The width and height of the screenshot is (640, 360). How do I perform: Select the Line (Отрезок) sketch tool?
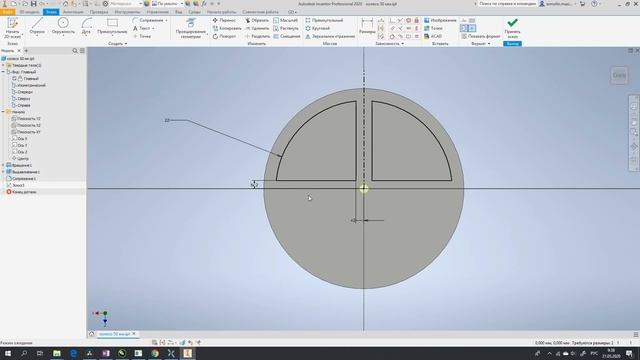pos(37,26)
